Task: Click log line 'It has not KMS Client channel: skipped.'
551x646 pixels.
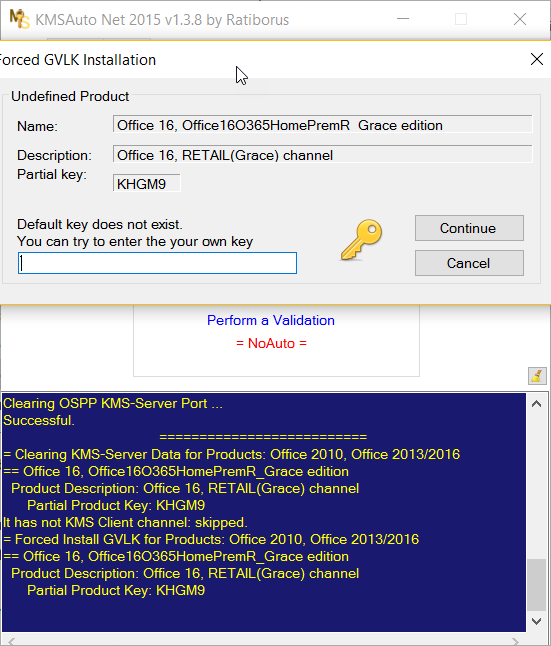Action: 125,522
